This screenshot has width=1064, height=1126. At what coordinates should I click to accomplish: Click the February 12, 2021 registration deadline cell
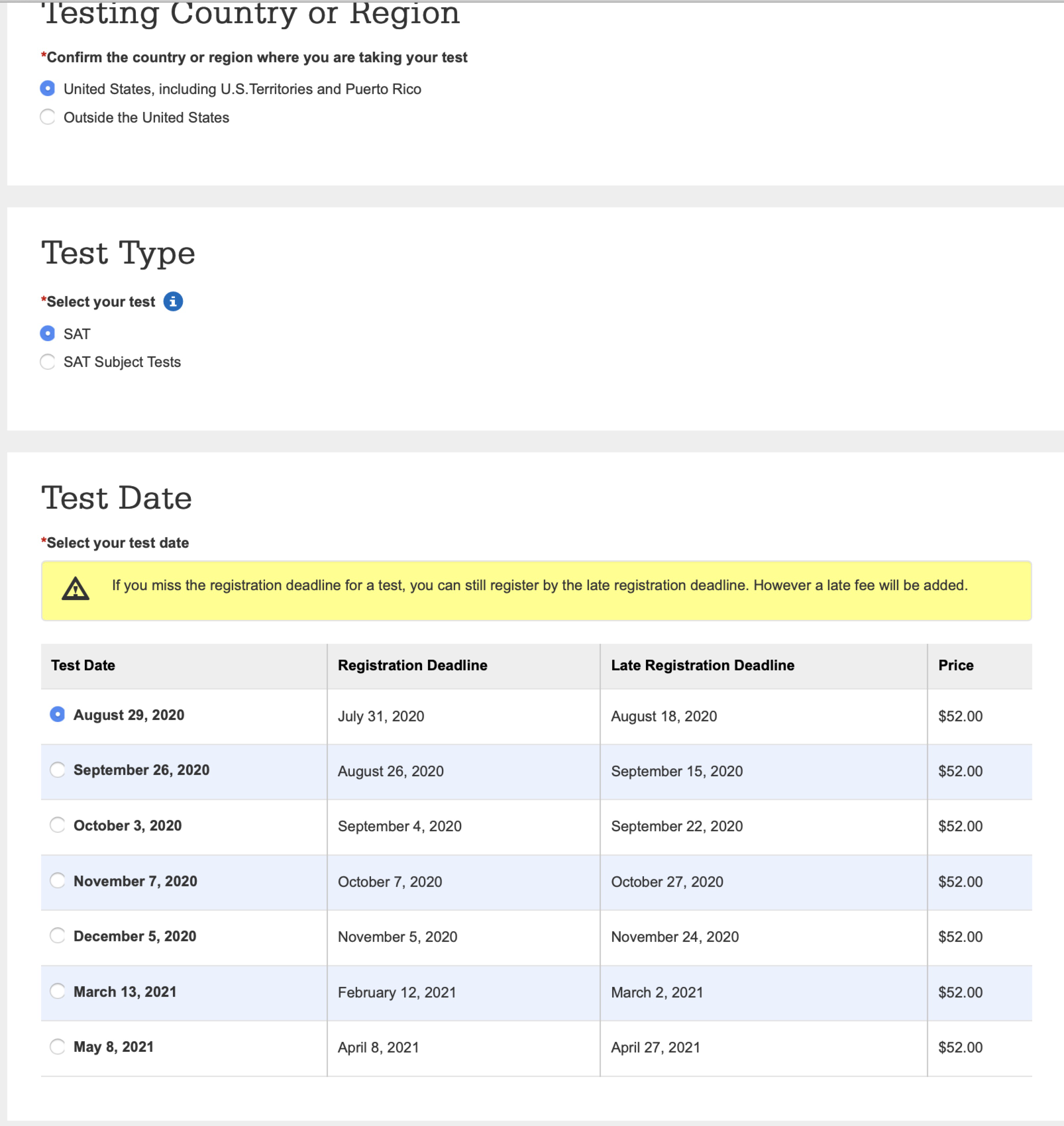pyautogui.click(x=397, y=992)
